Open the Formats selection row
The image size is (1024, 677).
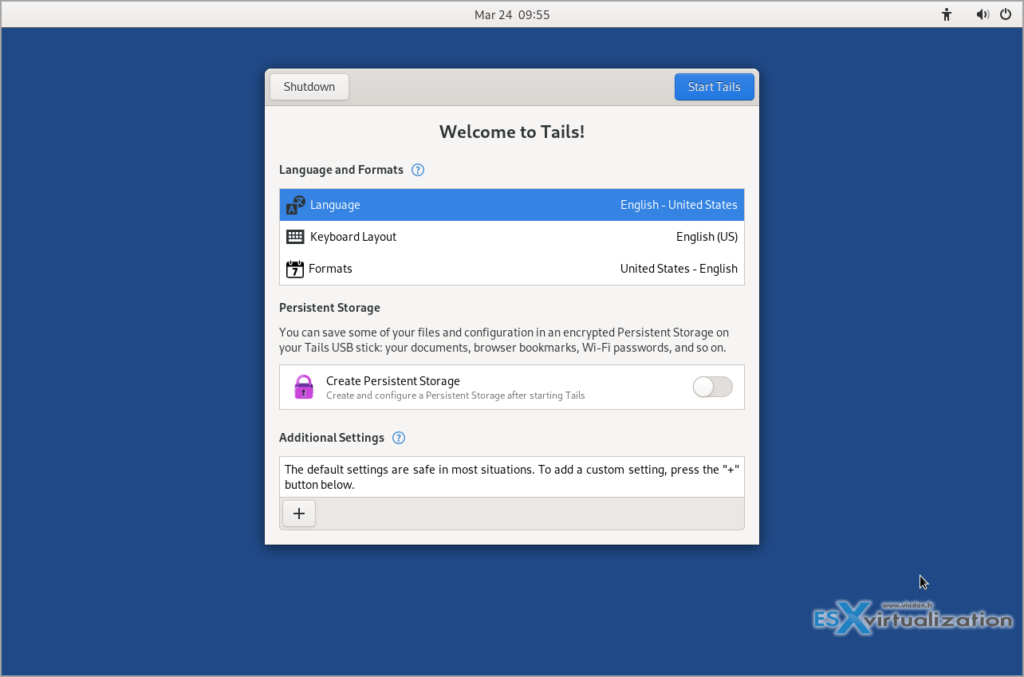pos(512,268)
